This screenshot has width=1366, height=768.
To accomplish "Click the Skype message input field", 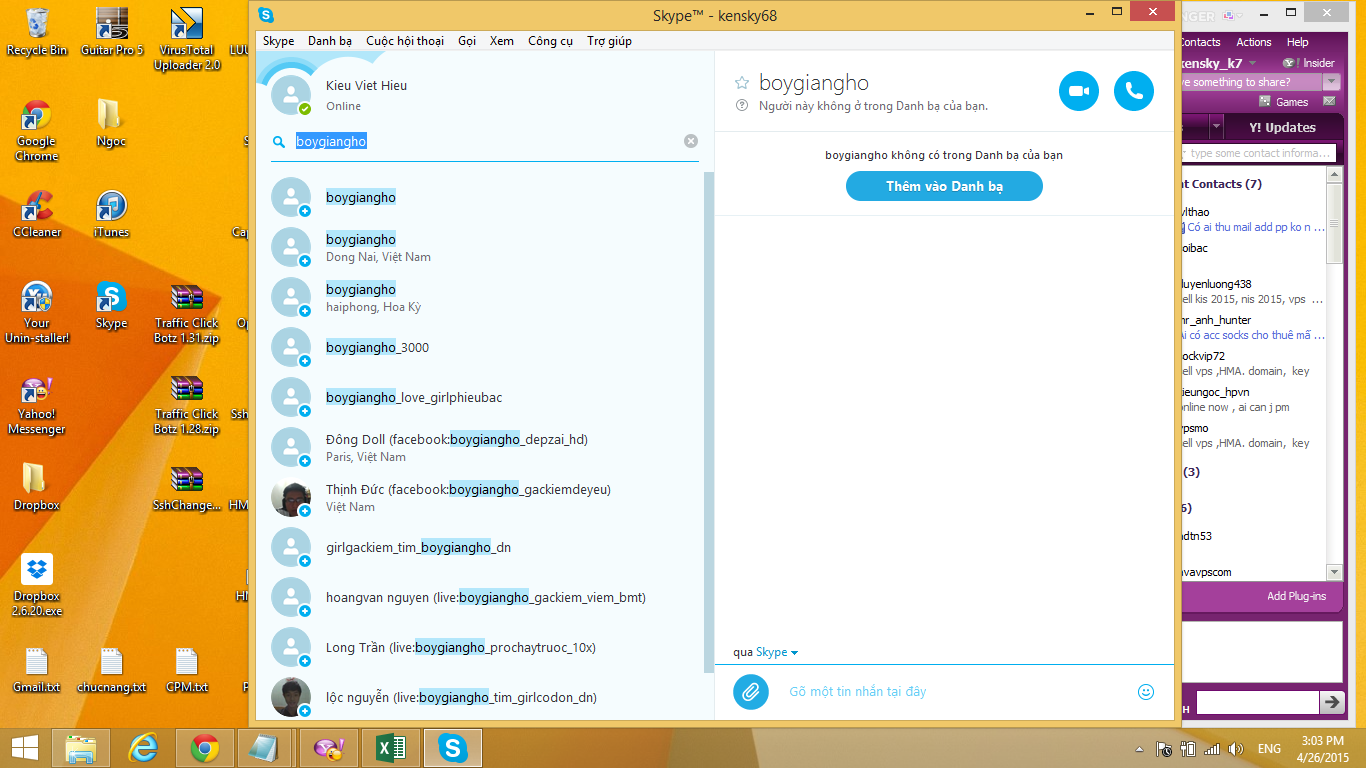I will (956, 691).
